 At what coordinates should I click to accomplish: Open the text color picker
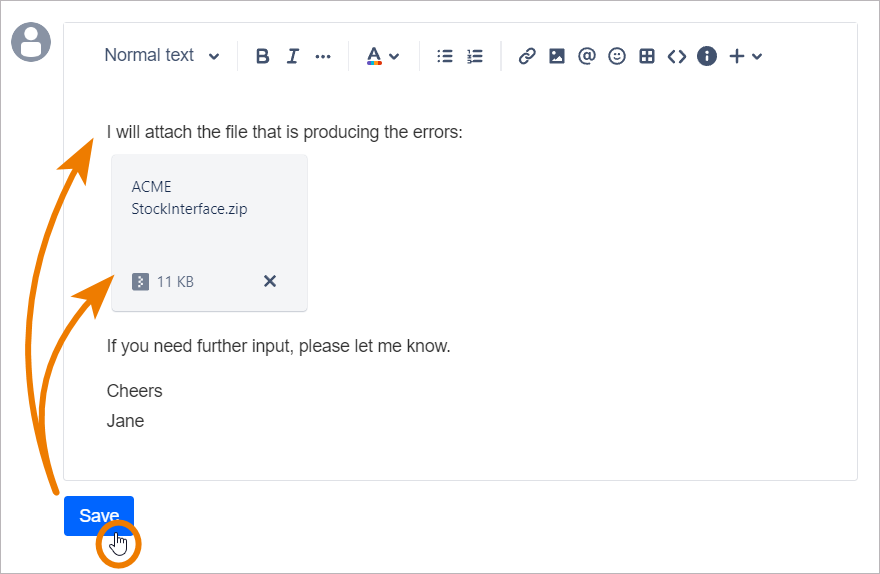pyautogui.click(x=374, y=56)
